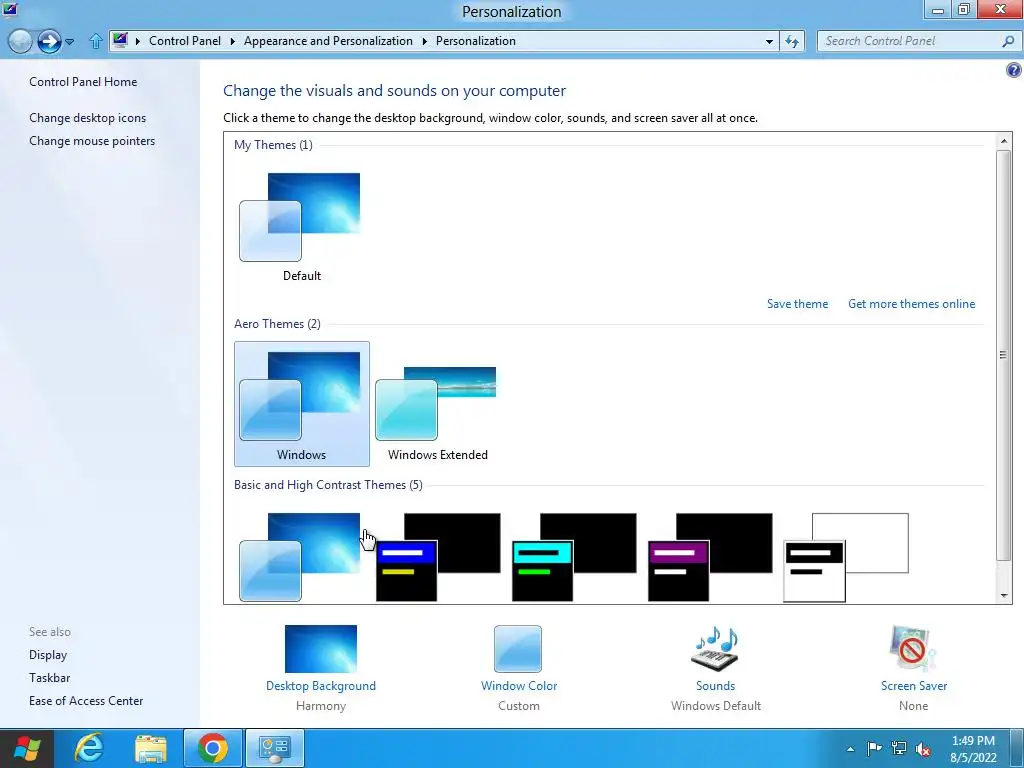Open Change desktop icons link
The image size is (1024, 768).
88,118
